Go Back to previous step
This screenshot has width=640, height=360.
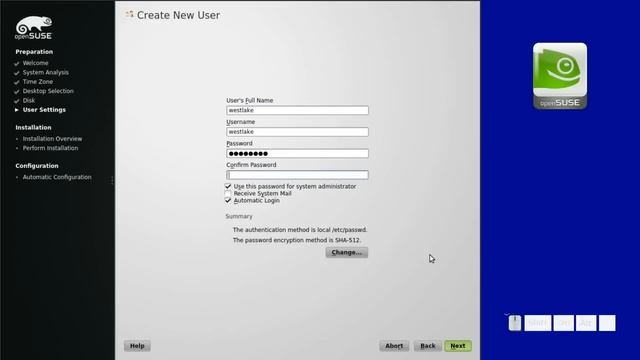pos(427,346)
